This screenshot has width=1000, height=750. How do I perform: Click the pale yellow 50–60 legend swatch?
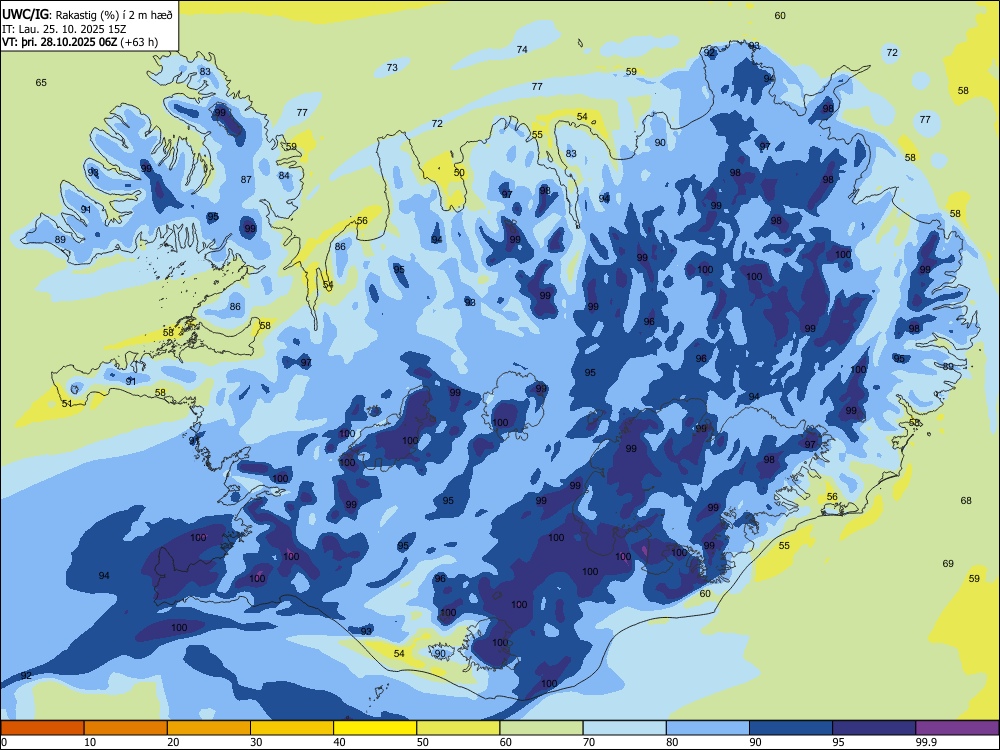tap(458, 728)
